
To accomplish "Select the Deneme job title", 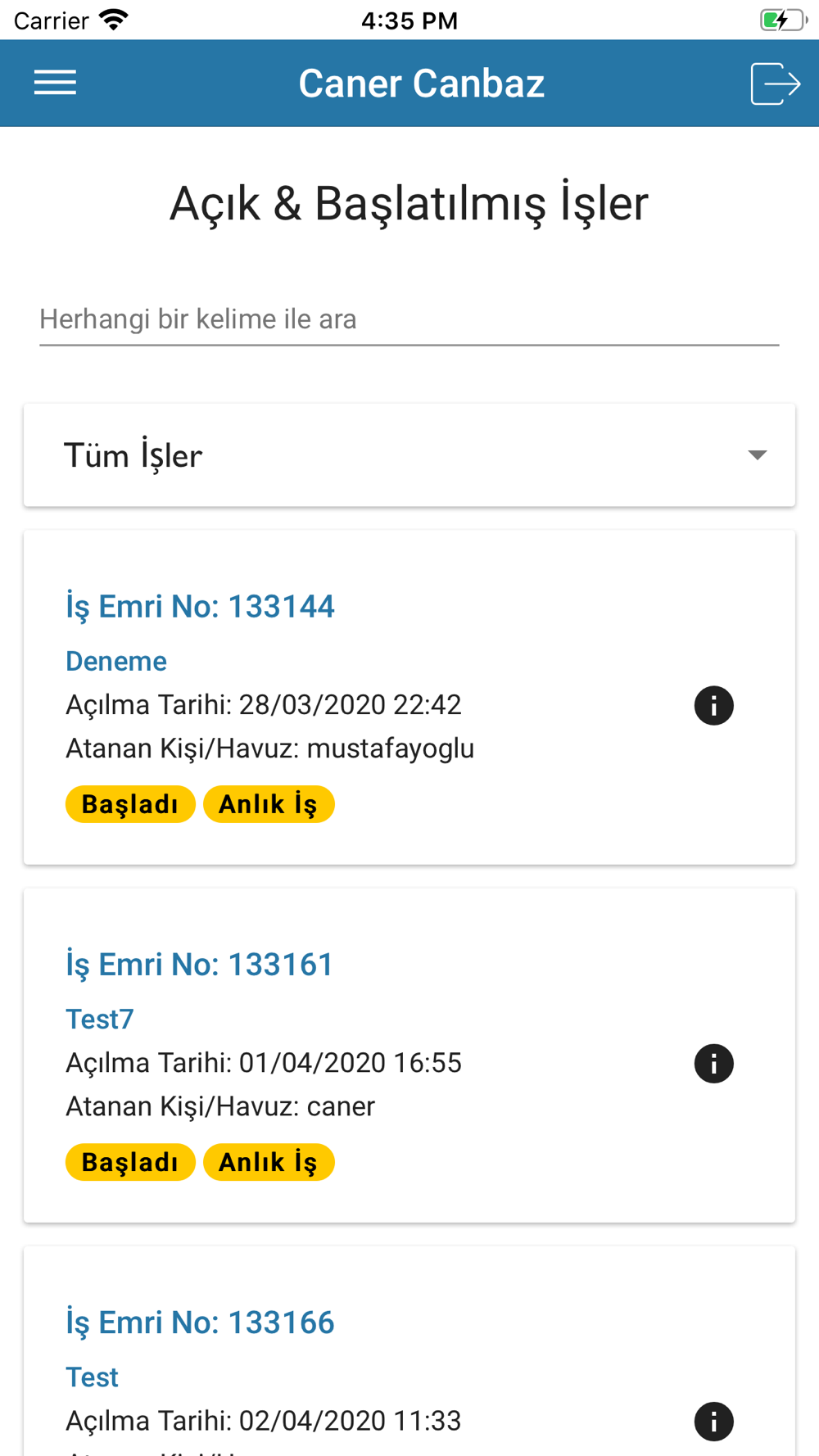I will [116, 661].
